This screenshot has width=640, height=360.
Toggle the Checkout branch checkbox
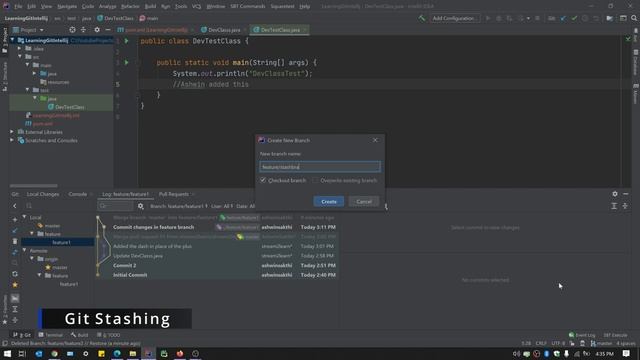click(x=263, y=180)
